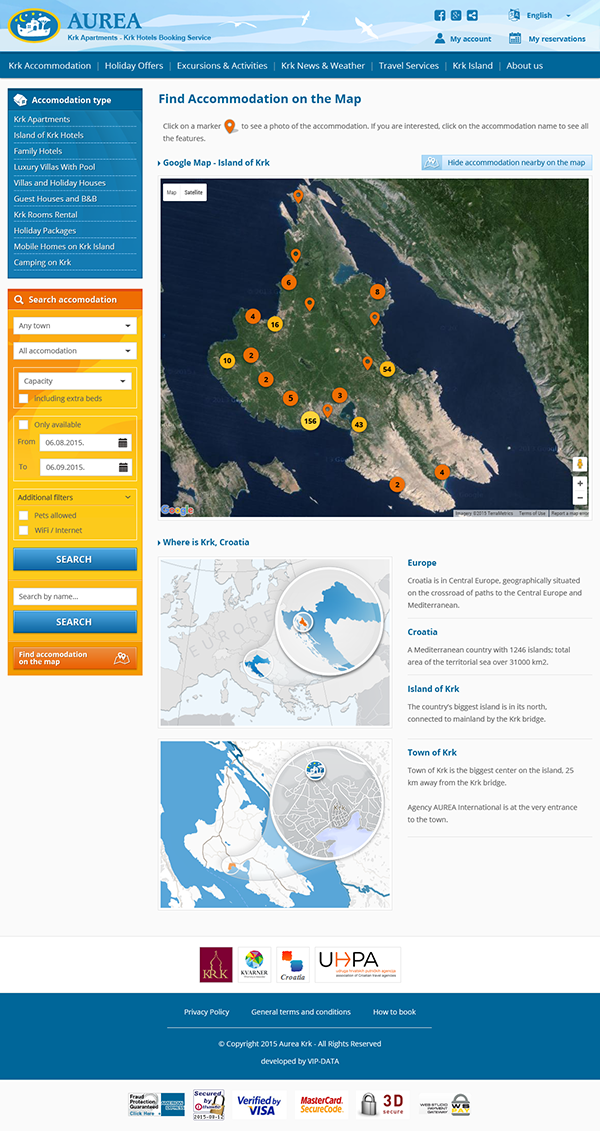Tick the WiFi / Internet checkbox
Image resolution: width=600 pixels, height=1131 pixels.
tap(24, 530)
